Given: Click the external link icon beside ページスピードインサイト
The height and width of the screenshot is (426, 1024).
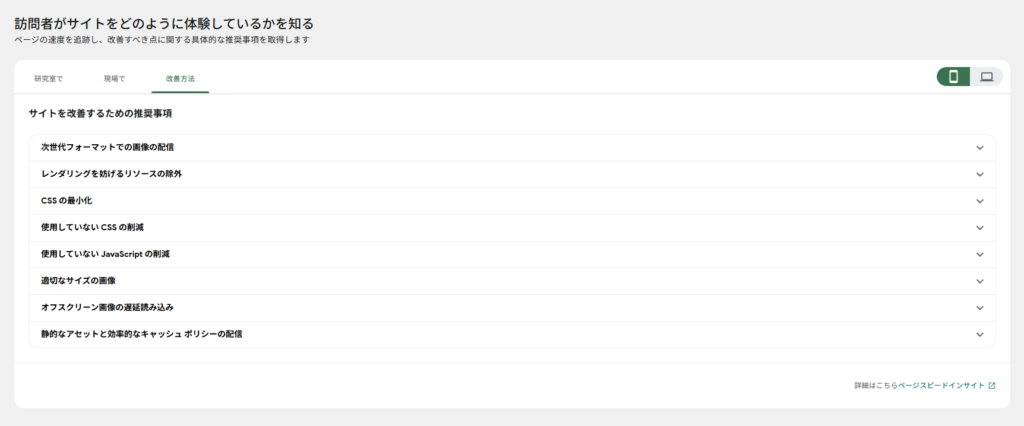Looking at the screenshot, I should coord(992,385).
